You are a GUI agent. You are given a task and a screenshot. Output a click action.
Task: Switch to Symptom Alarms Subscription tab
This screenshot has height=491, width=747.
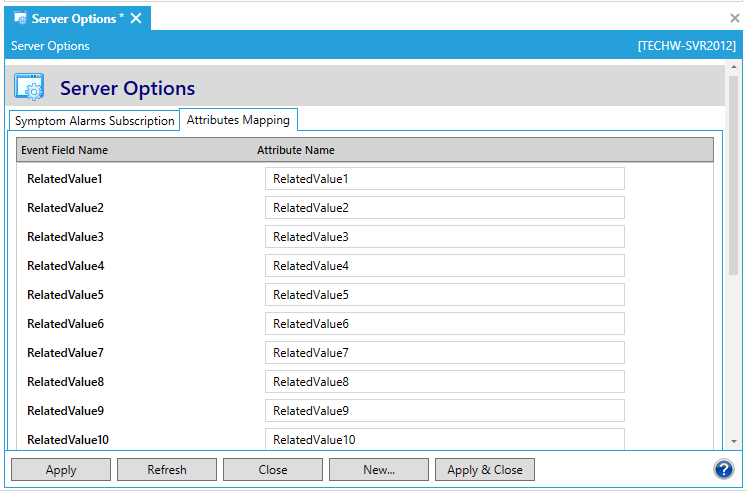click(94, 121)
